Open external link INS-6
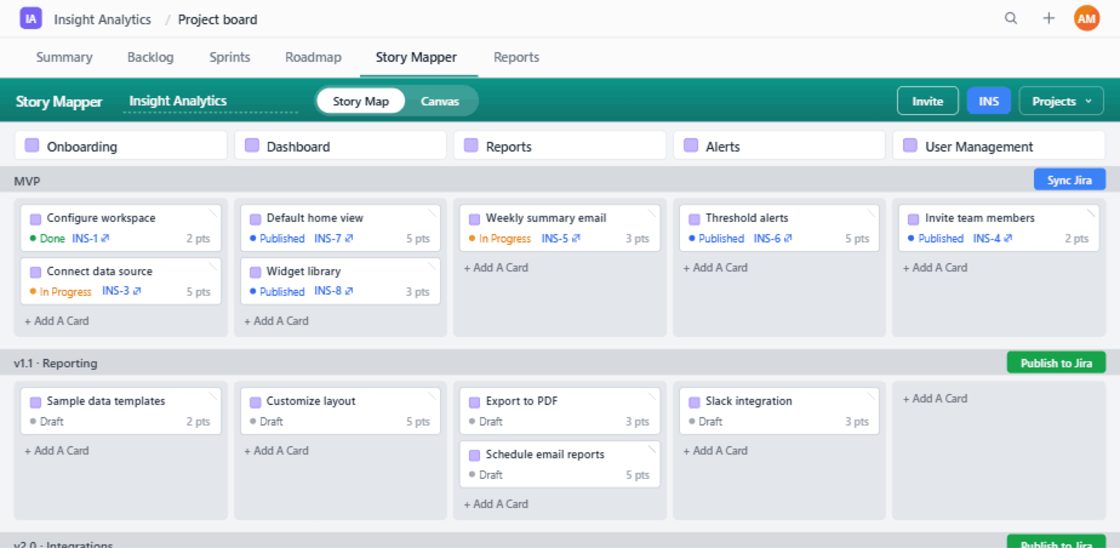This screenshot has height=548, width=1120. tap(773, 239)
